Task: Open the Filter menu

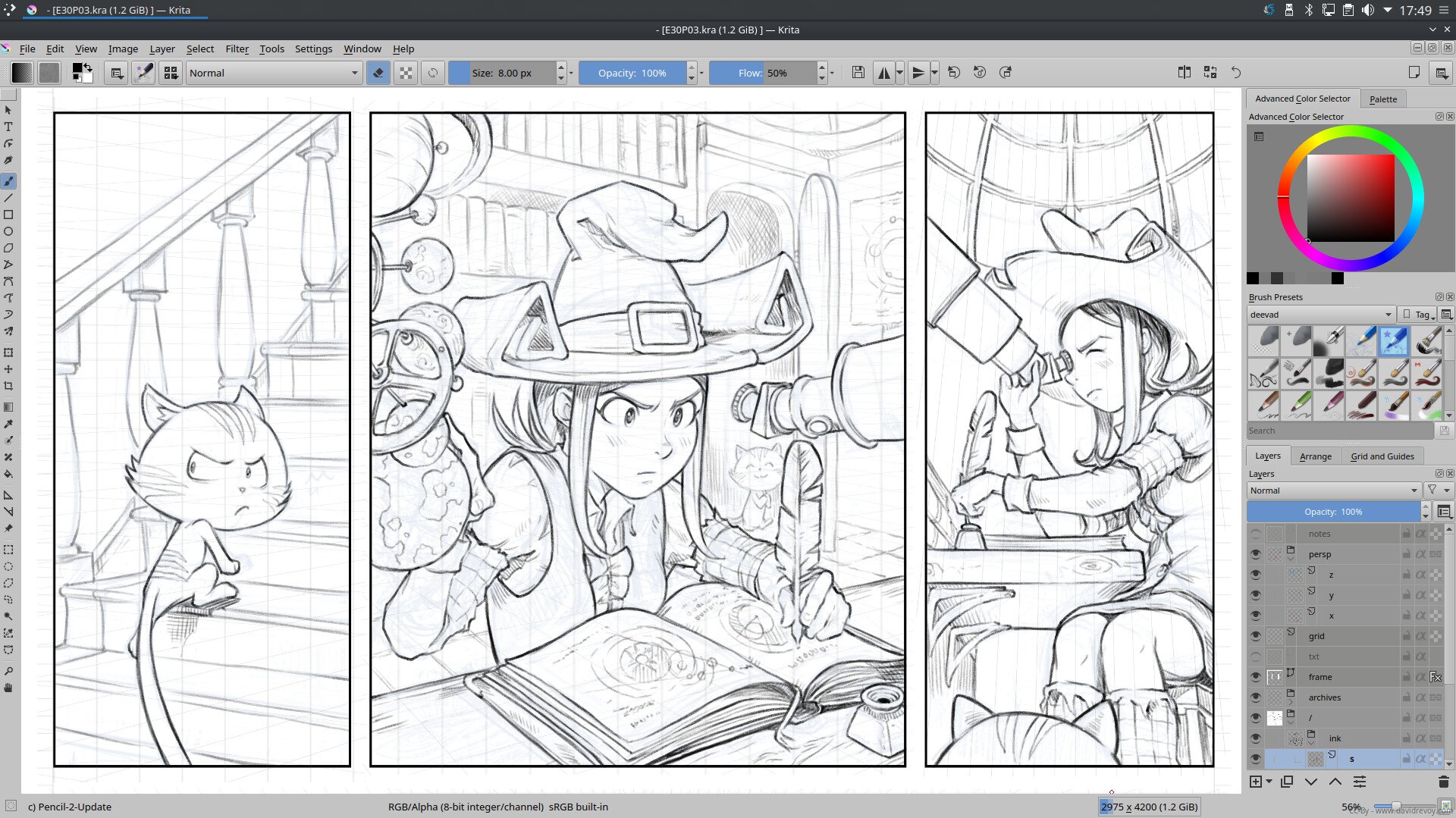Action: tap(237, 49)
